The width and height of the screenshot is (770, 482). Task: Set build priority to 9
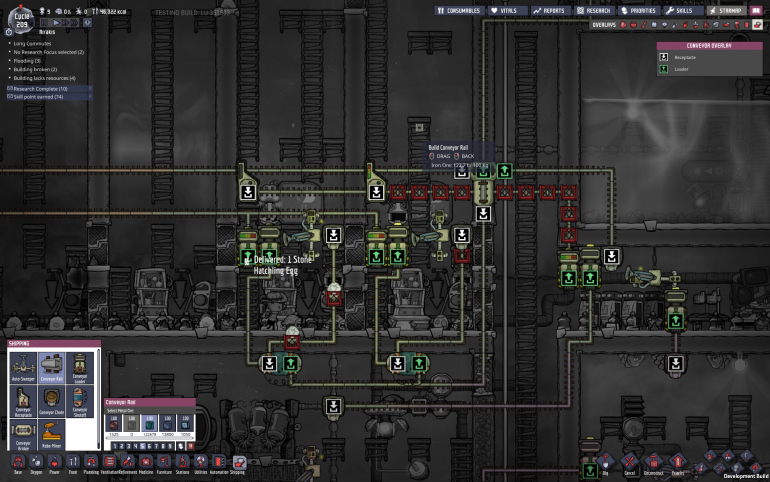170,446
